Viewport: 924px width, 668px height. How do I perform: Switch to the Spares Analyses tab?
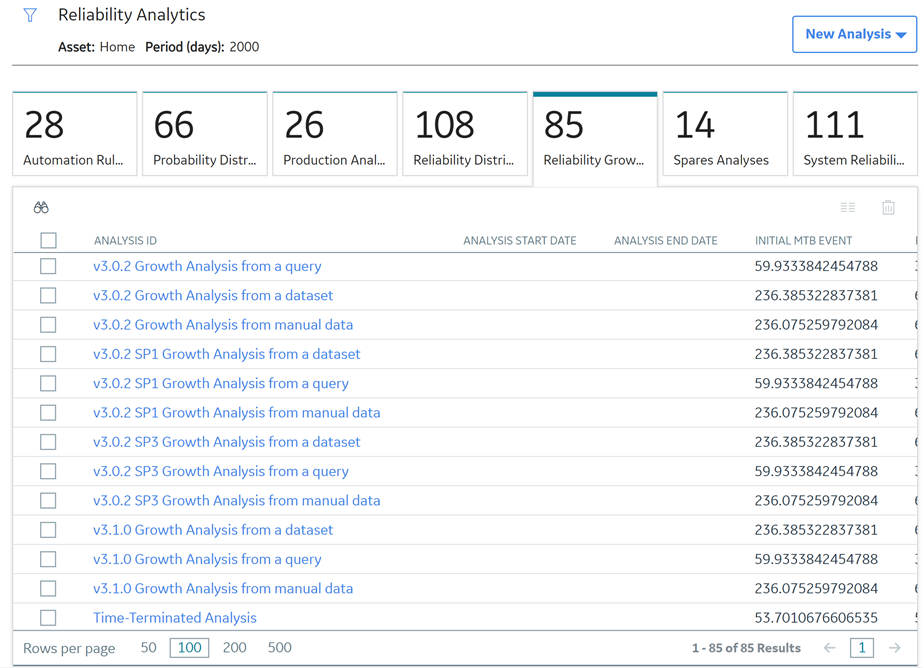click(725, 134)
